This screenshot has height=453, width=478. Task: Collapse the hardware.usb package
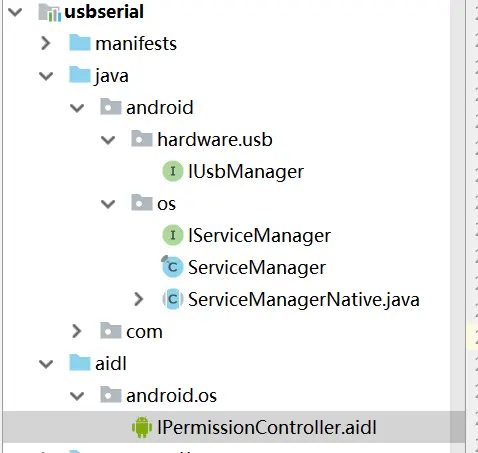(108, 140)
